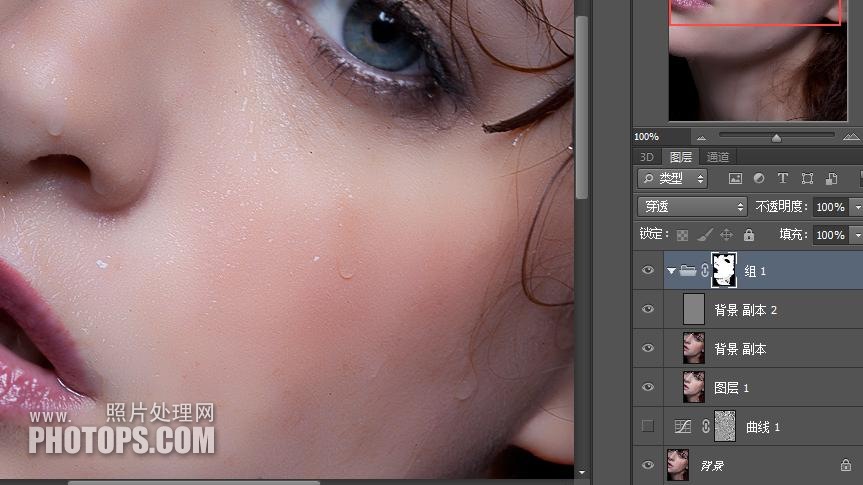Image resolution: width=863 pixels, height=485 pixels.
Task: Click mask link icon on 组 1
Action: [x=704, y=270]
